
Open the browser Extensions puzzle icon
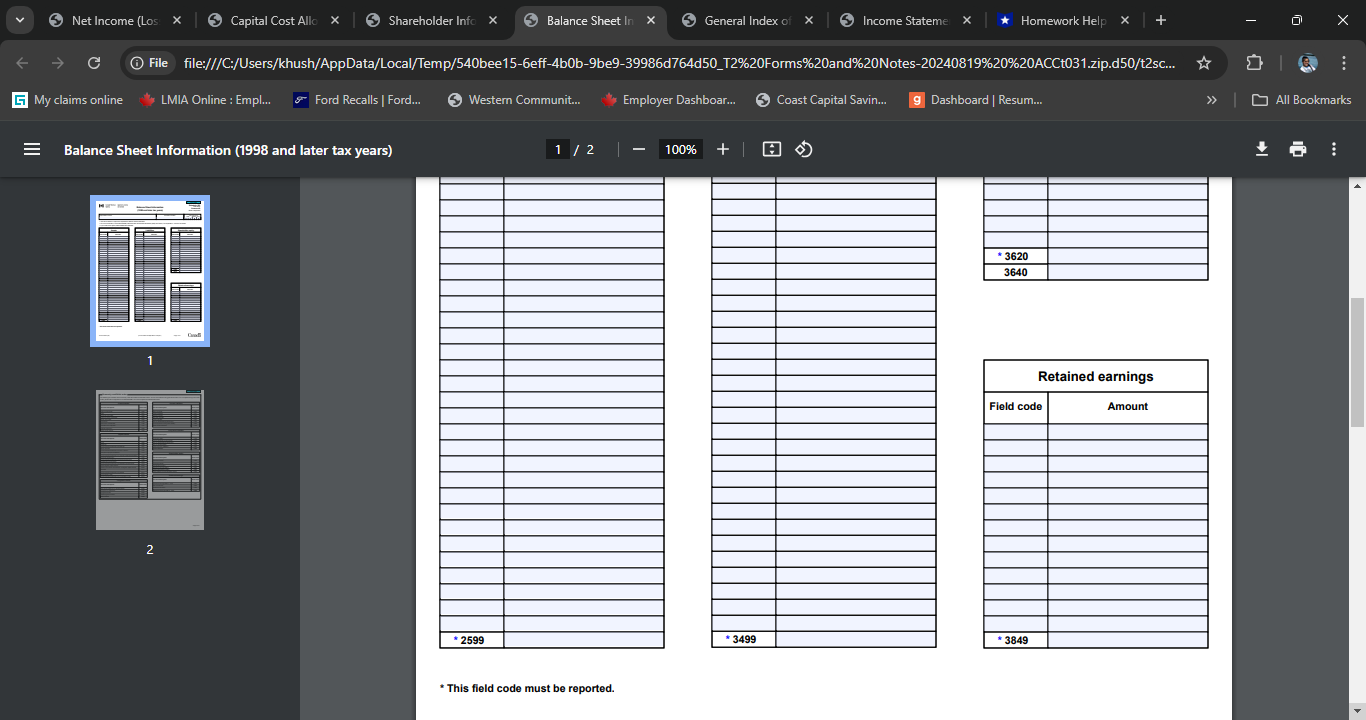click(x=1254, y=63)
